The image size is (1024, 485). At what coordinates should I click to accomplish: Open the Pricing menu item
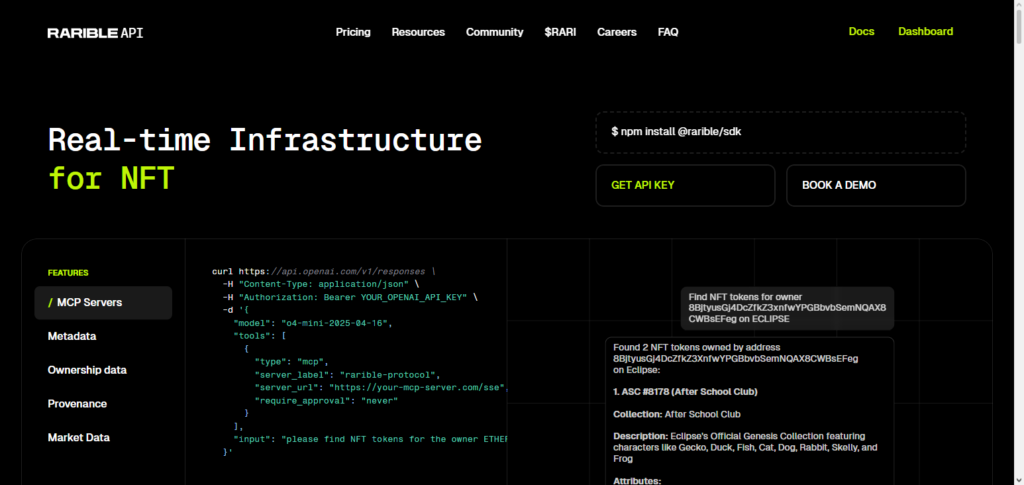353,32
